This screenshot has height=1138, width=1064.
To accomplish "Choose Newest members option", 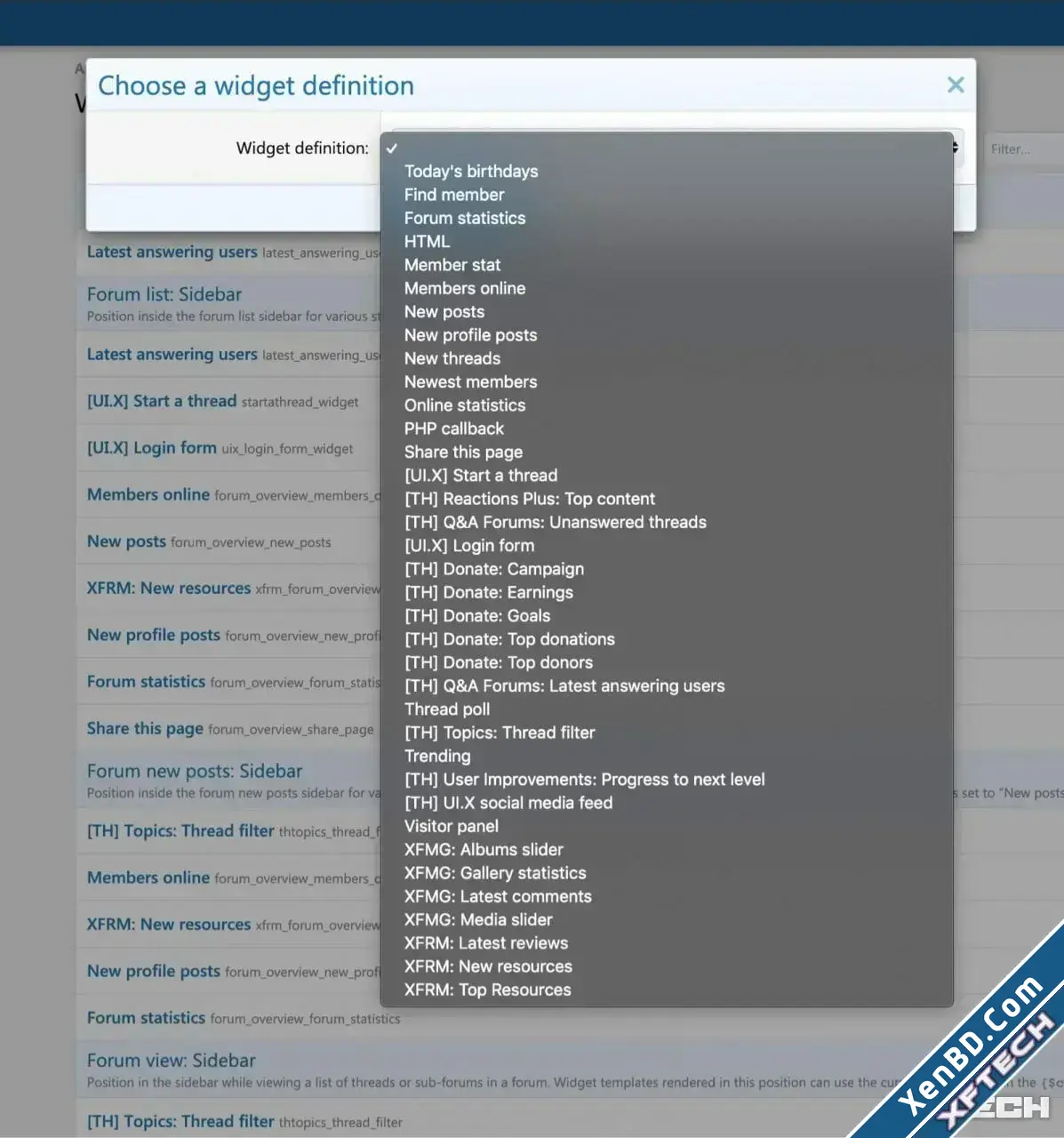I will tap(667, 382).
